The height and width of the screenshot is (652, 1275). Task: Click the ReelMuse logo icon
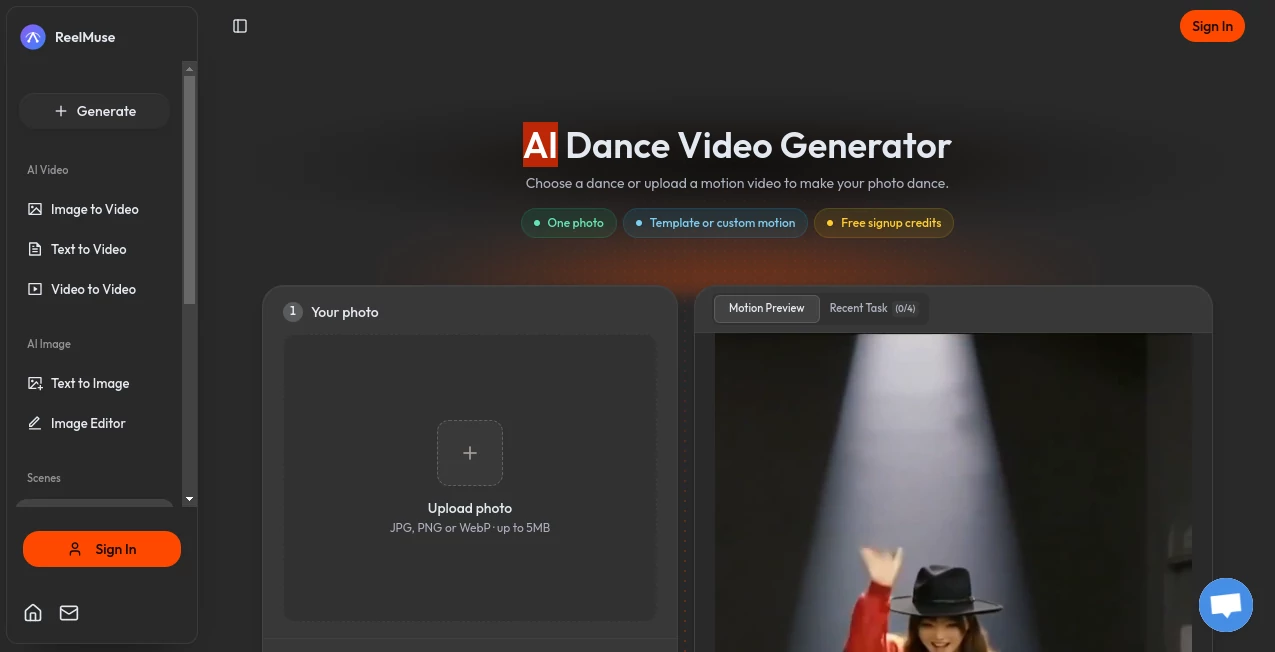pos(33,37)
